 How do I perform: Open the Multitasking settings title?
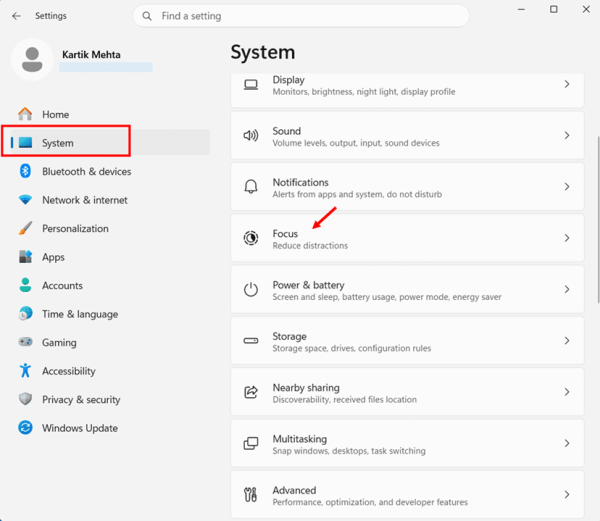(300, 439)
